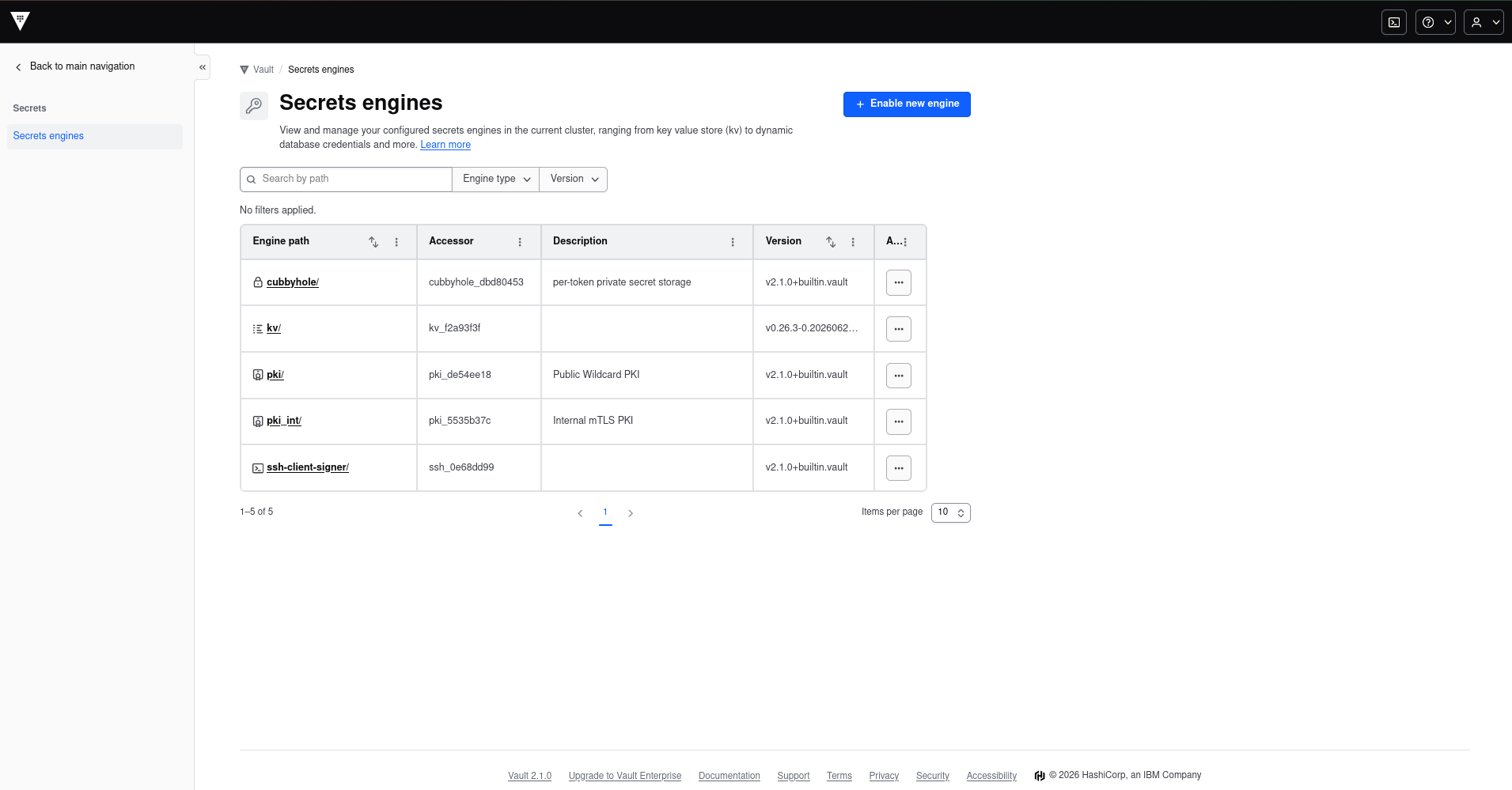
Task: Open Description column options menu
Action: pyautogui.click(x=733, y=242)
